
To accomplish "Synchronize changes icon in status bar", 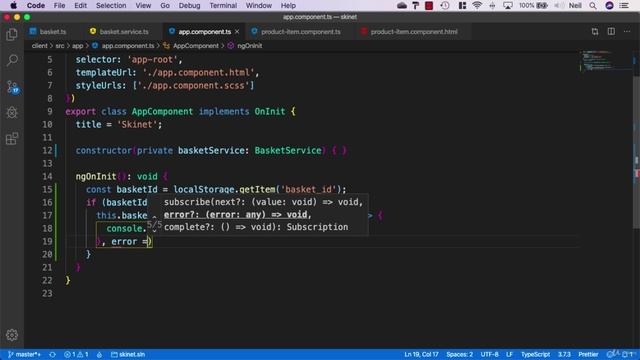I will 52,354.
